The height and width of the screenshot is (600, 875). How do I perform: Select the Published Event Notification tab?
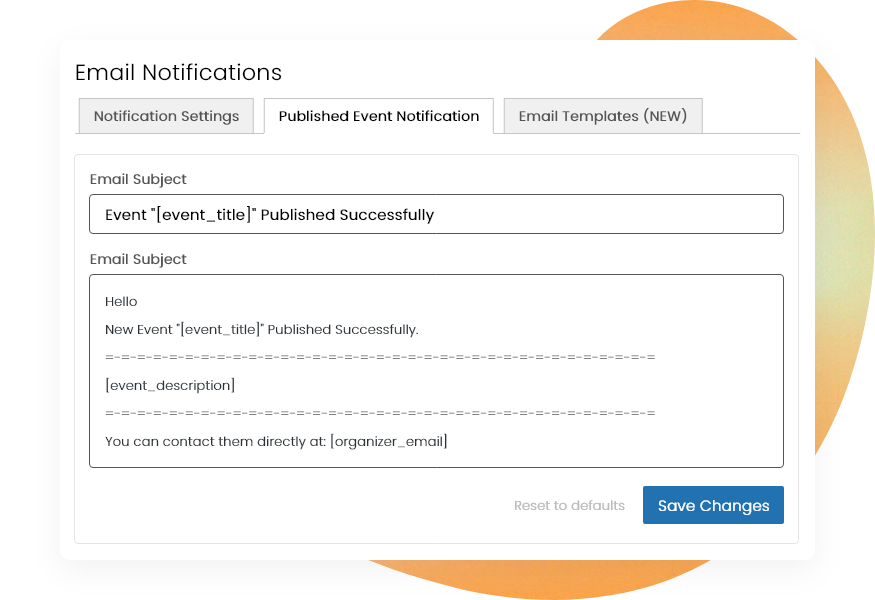[x=379, y=116]
